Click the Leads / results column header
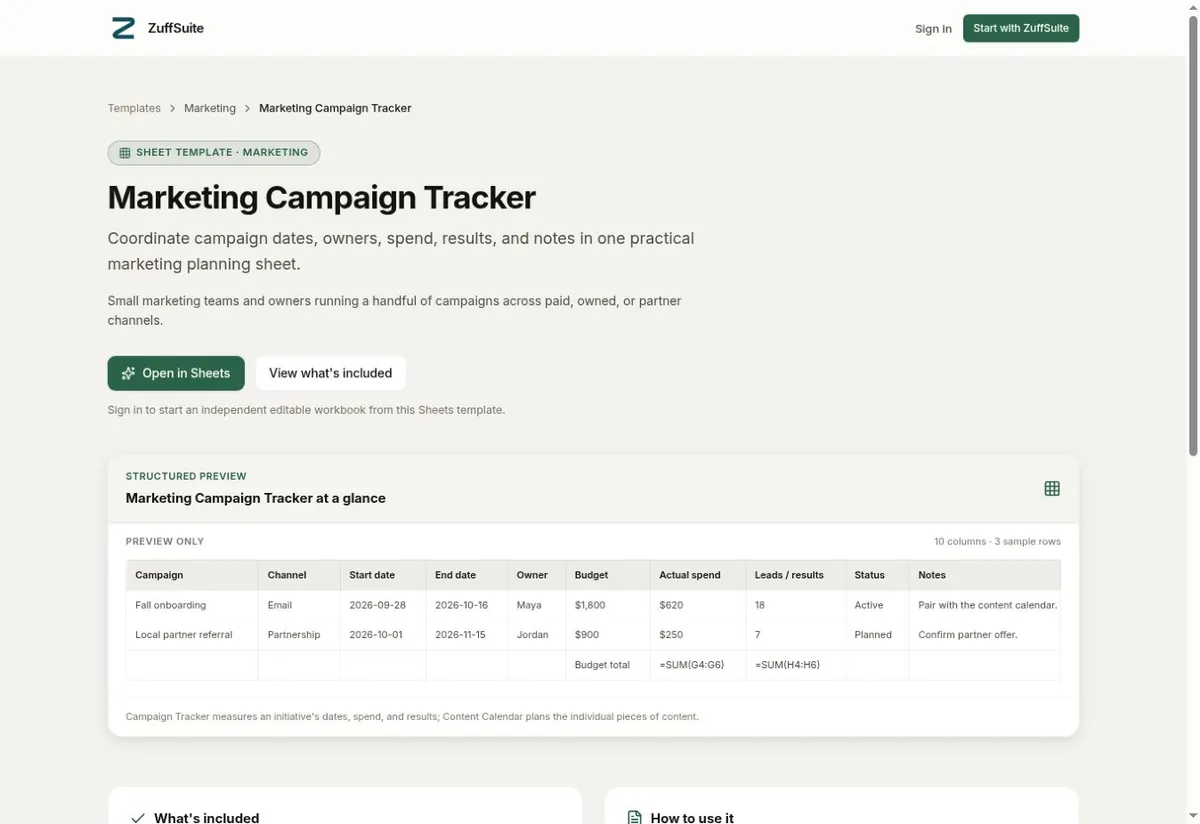 tap(795, 575)
